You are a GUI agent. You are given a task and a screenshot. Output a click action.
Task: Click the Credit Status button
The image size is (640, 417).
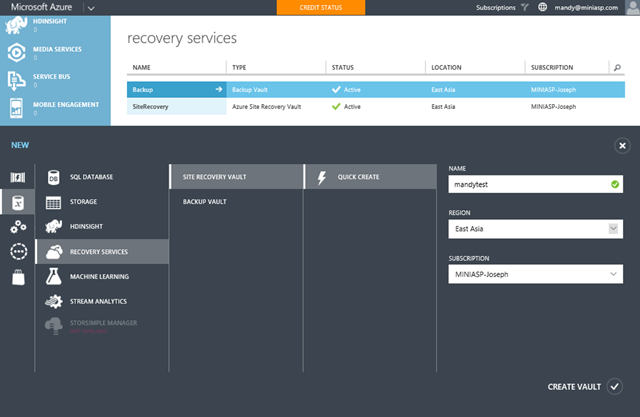tap(321, 7)
